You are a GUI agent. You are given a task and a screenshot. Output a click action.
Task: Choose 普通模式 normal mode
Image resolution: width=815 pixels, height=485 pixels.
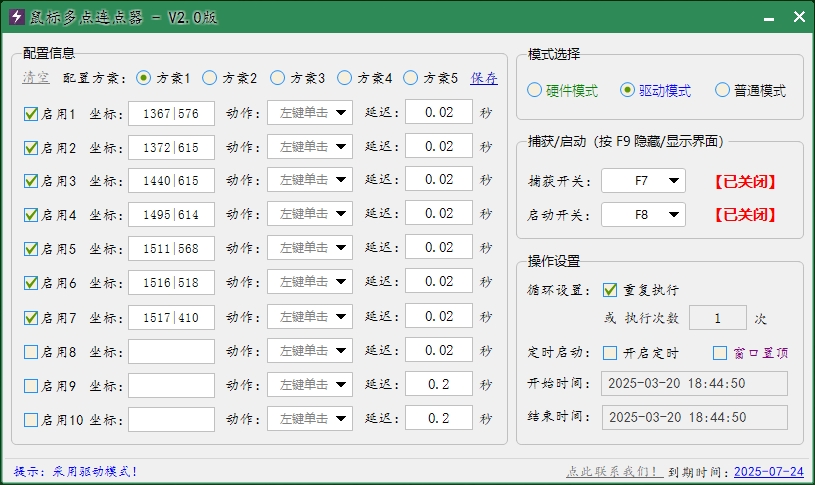coord(722,90)
